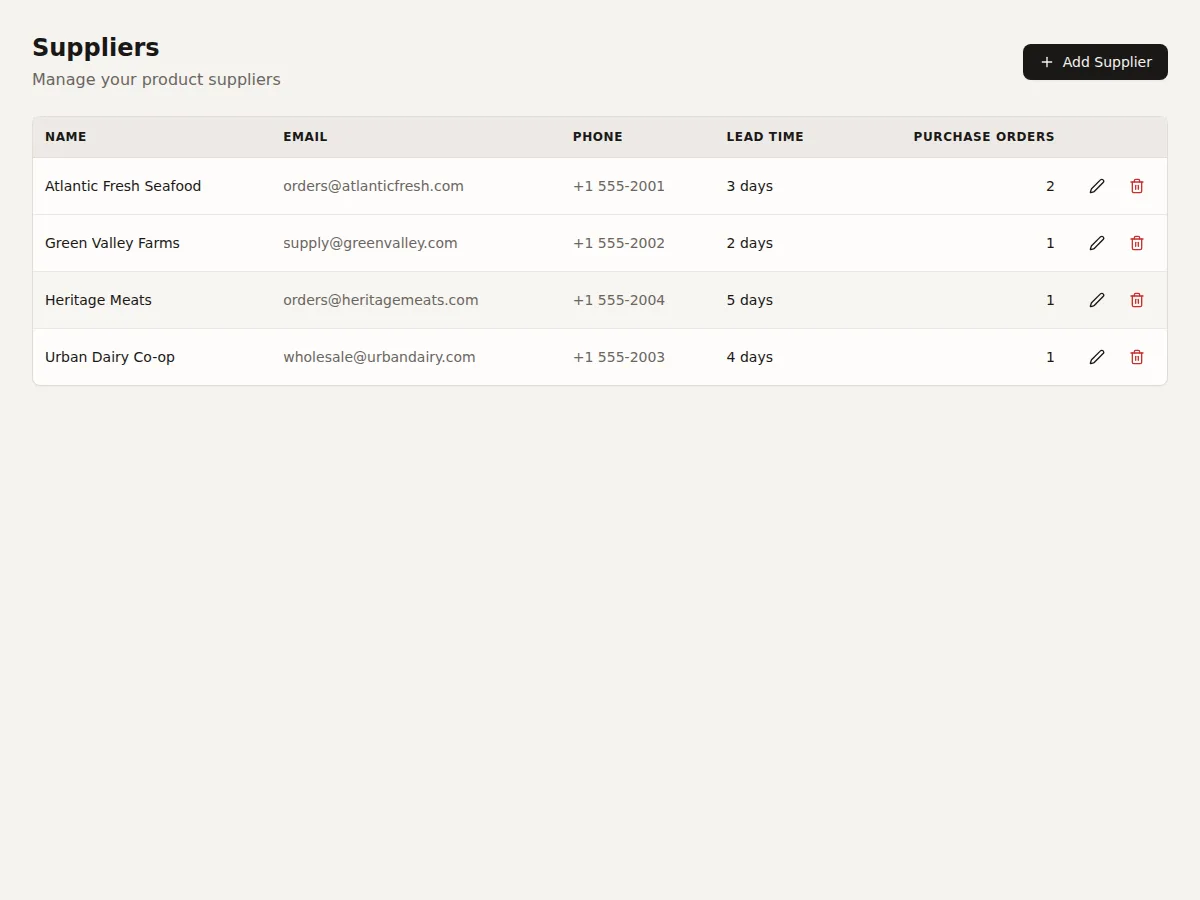This screenshot has width=1200, height=900.
Task: Click phone number +1 555-2003
Action: pos(619,357)
